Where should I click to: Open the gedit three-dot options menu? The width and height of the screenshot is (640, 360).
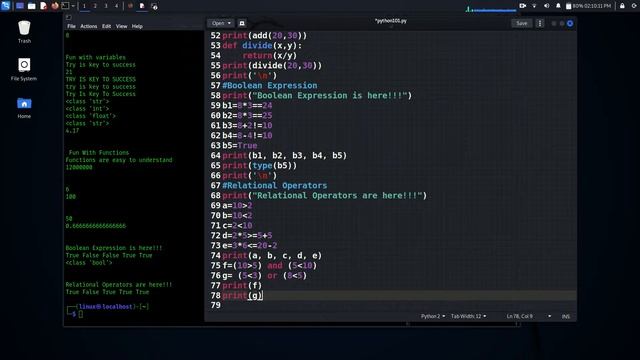click(540, 23)
